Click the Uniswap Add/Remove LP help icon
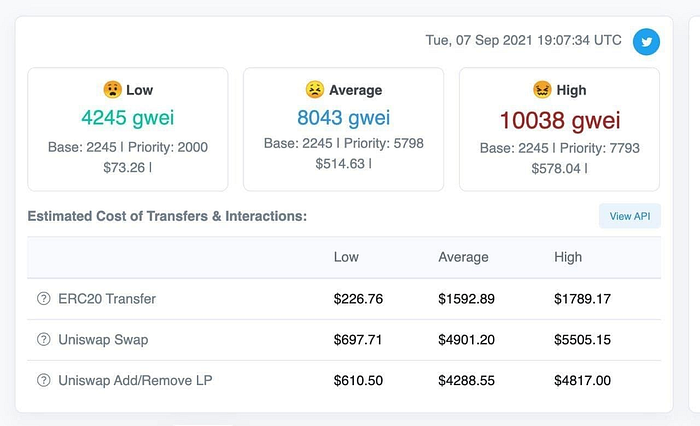 tap(43, 380)
